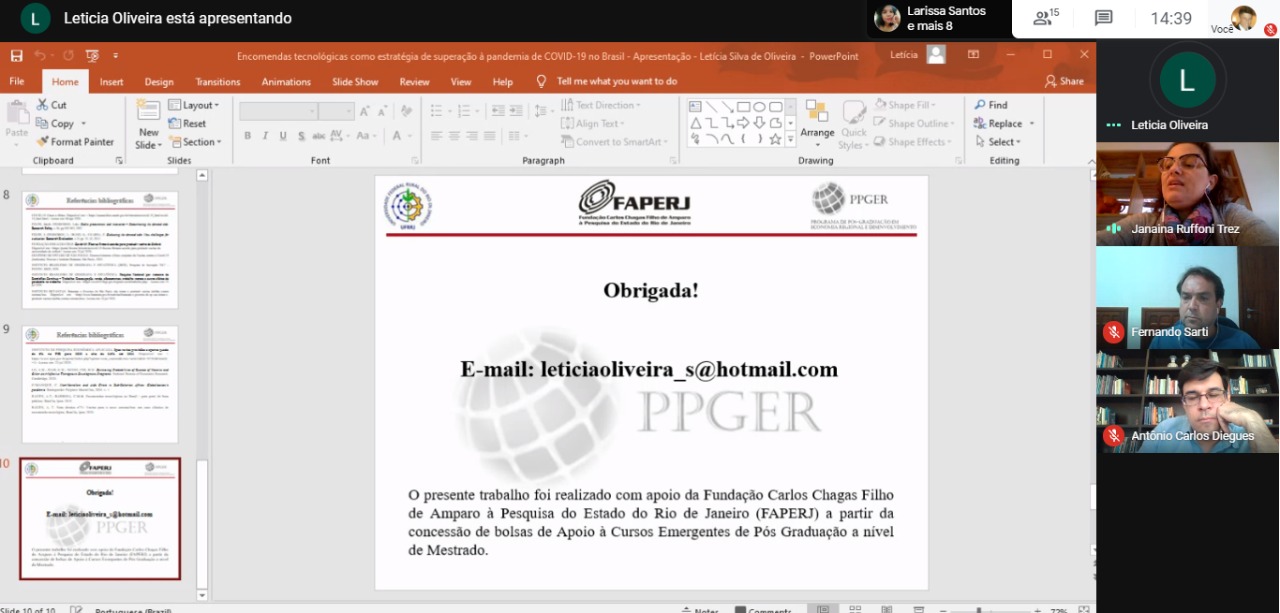Click the Tell me lightbulb icon
This screenshot has height=613, width=1280.
pyautogui.click(x=542, y=81)
